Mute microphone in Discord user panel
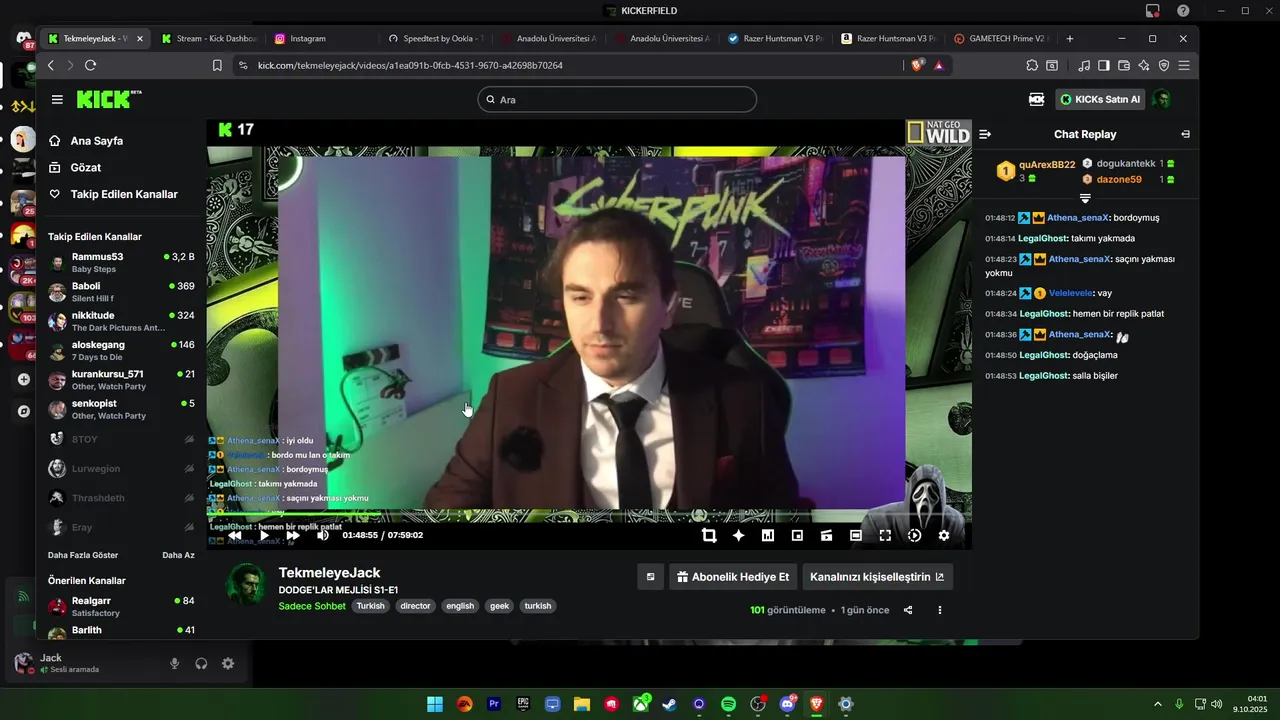1280x720 pixels. [174, 664]
